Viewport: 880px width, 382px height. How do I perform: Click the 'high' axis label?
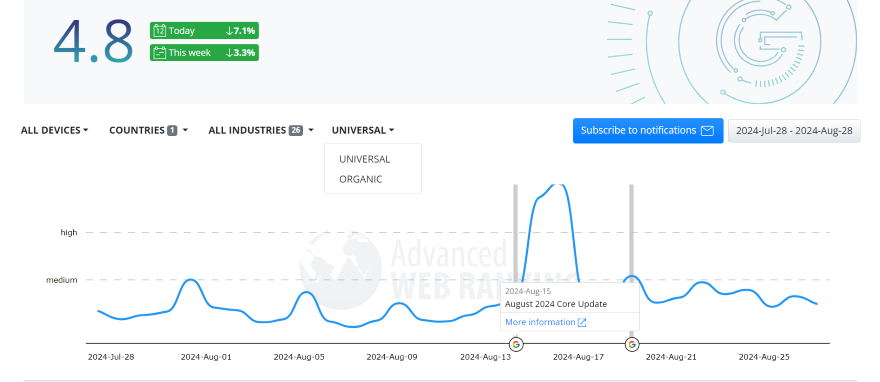[68, 232]
